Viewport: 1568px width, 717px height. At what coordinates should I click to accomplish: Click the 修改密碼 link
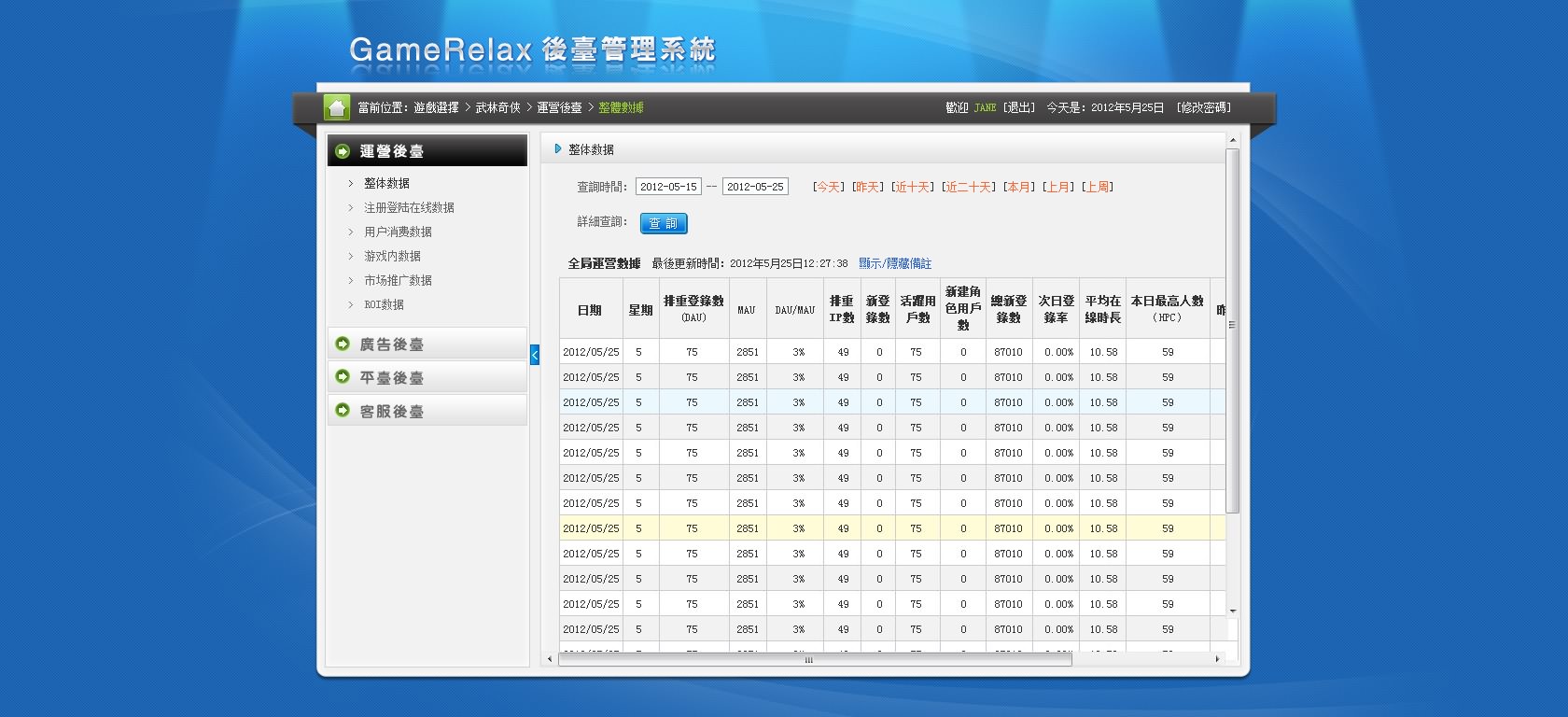[x=1204, y=108]
